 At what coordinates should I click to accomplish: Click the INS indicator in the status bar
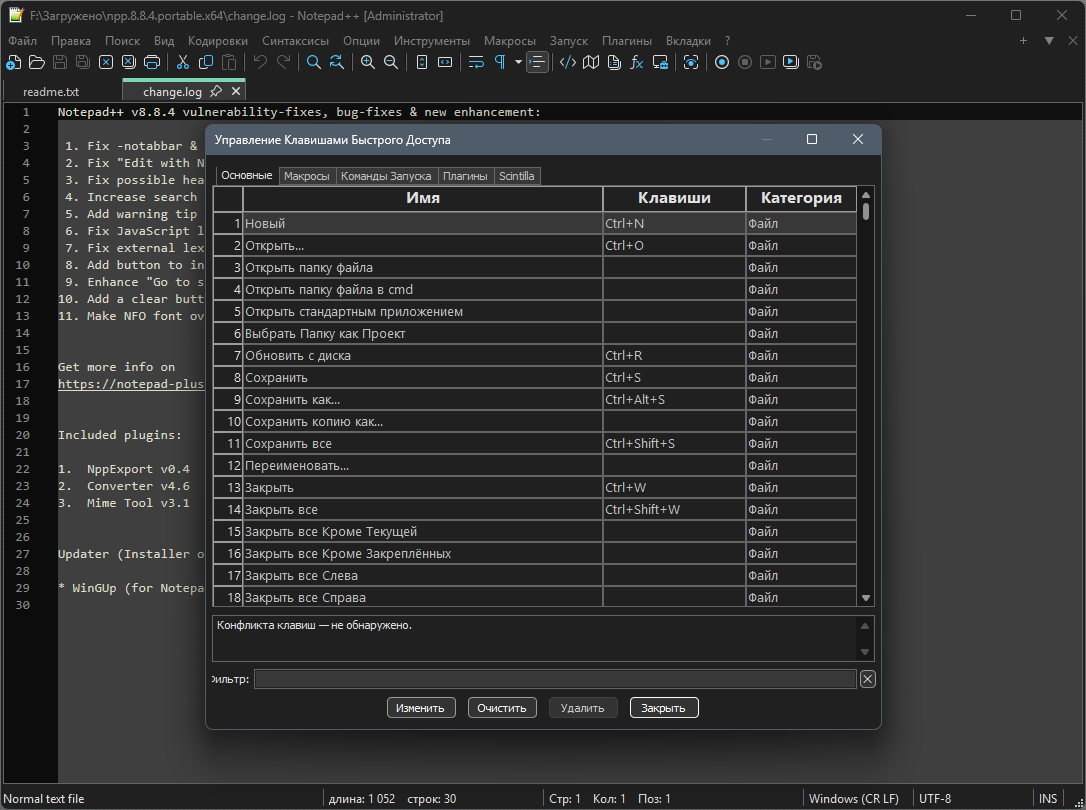click(1047, 798)
